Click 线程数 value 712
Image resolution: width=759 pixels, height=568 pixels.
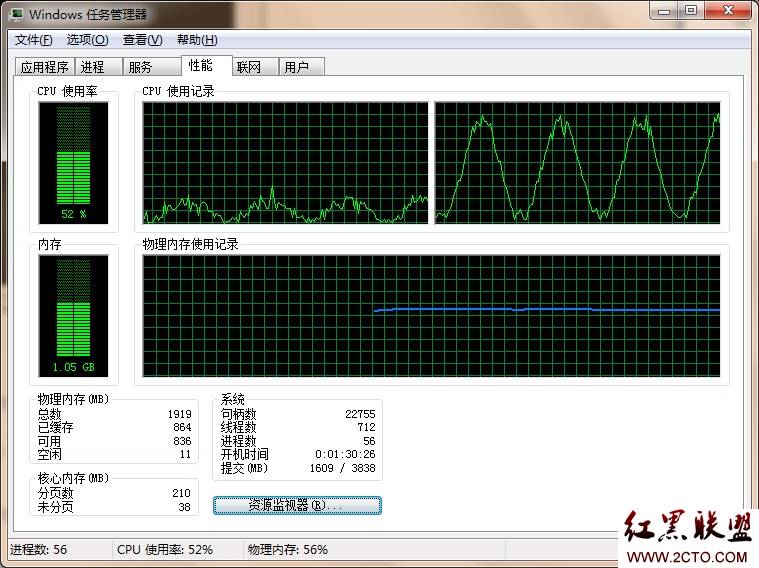coord(366,427)
